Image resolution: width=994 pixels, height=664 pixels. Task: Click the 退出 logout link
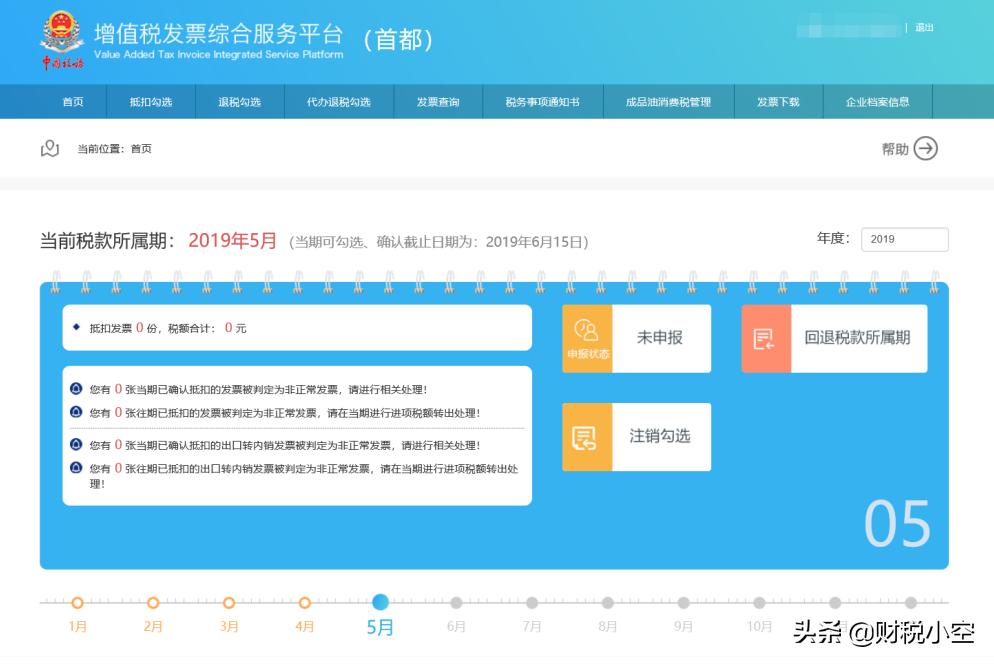click(923, 27)
